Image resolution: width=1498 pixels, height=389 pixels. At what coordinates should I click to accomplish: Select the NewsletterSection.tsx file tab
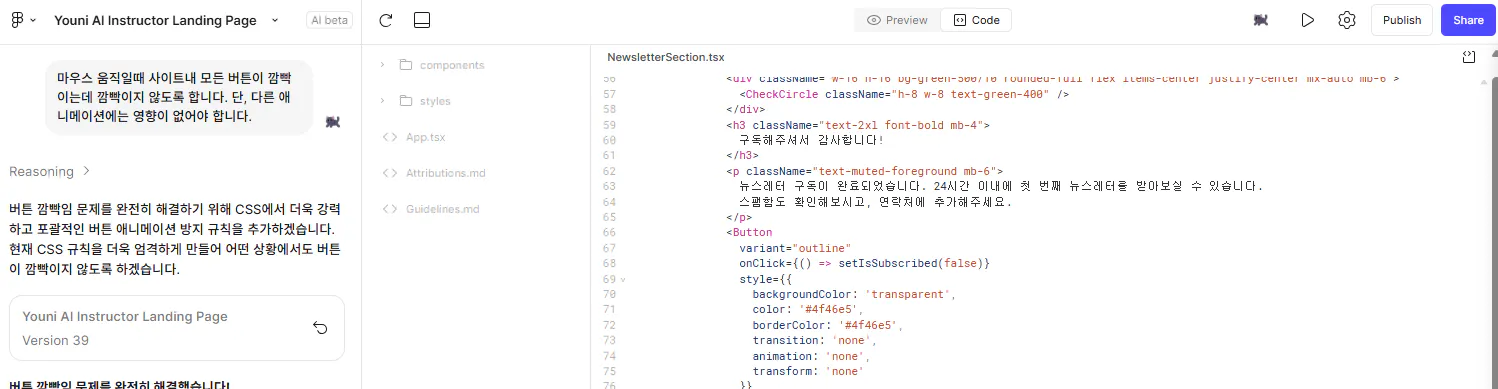point(665,58)
